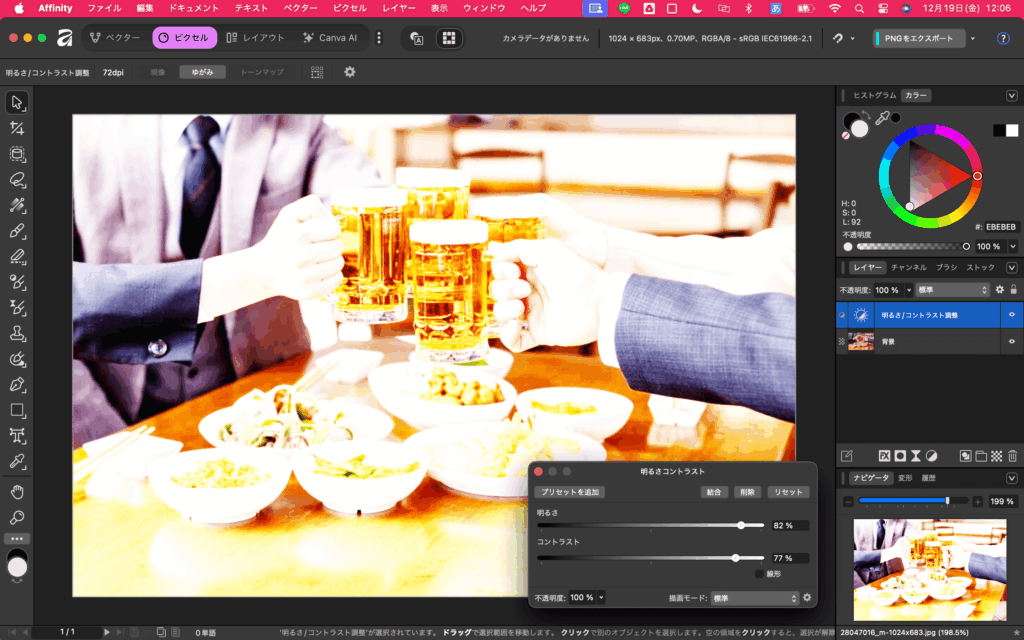Select the Zoom magnifier tool
The width and height of the screenshot is (1024, 640).
coord(17,518)
